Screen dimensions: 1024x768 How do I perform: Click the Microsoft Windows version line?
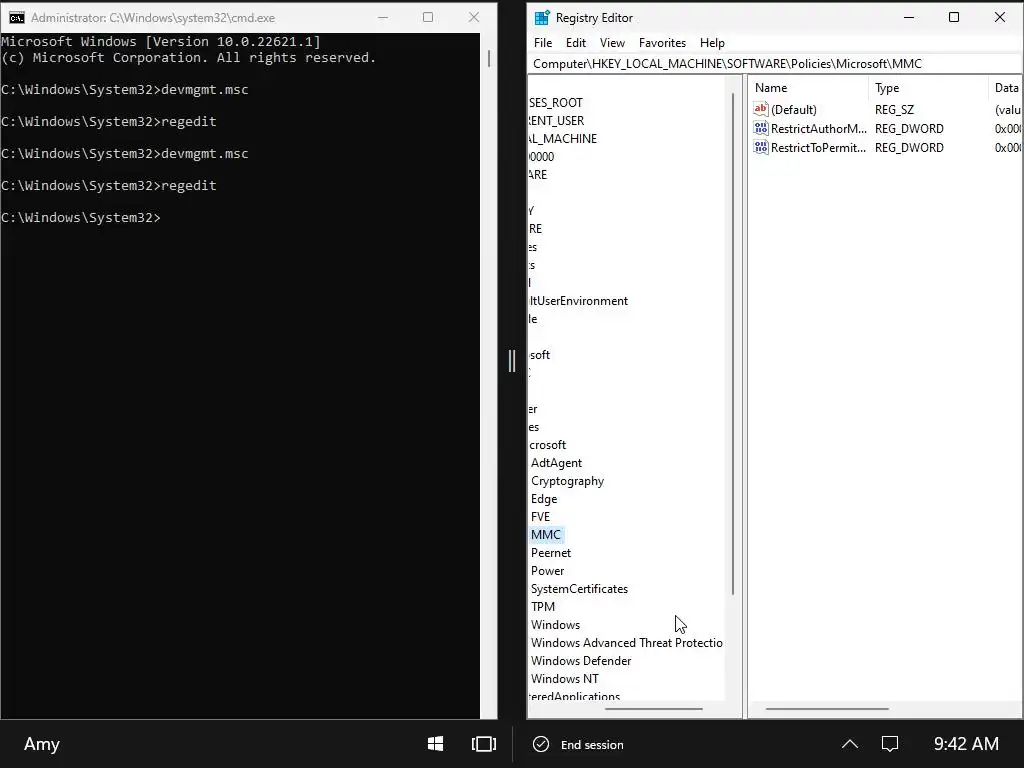[x=161, y=41]
